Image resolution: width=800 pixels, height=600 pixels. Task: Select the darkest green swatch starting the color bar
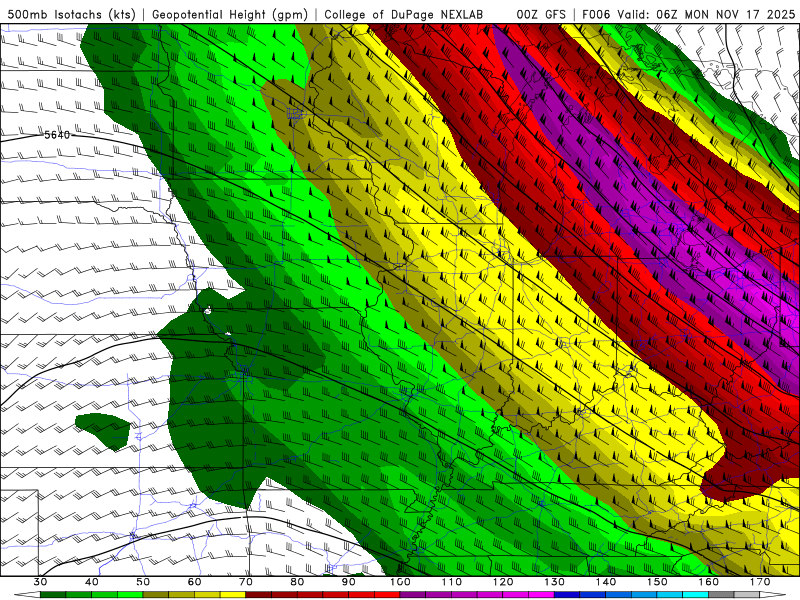(x=53, y=594)
